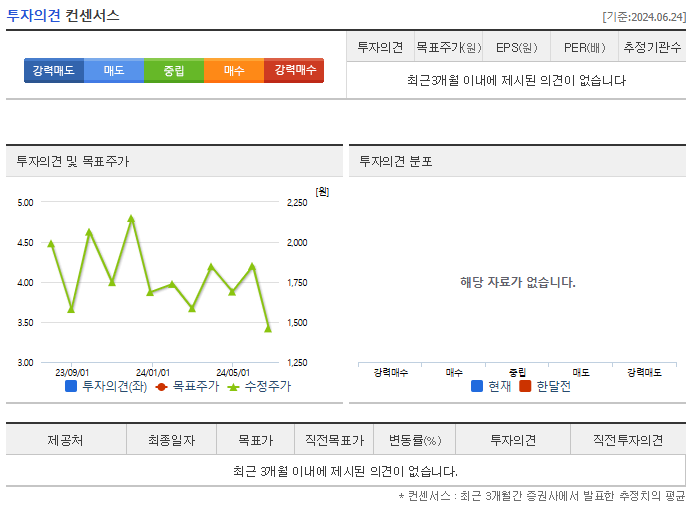Click the chart's final lowest data point

click(268, 328)
